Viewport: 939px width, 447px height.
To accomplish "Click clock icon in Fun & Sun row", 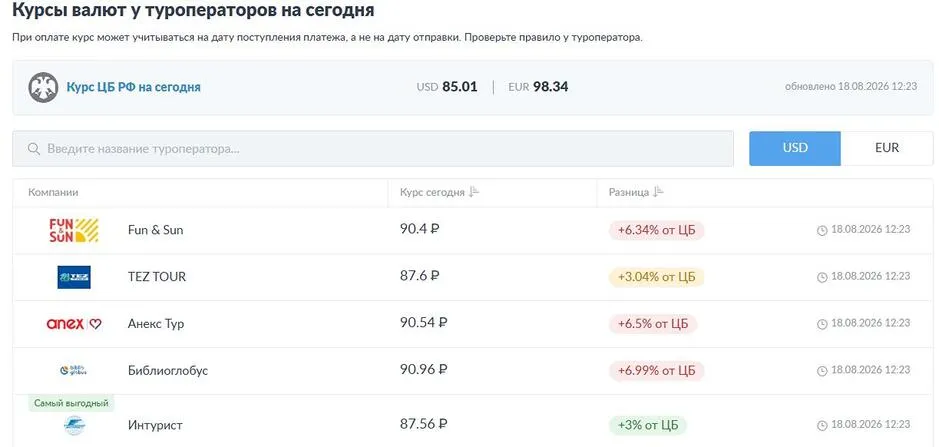I will (822, 230).
